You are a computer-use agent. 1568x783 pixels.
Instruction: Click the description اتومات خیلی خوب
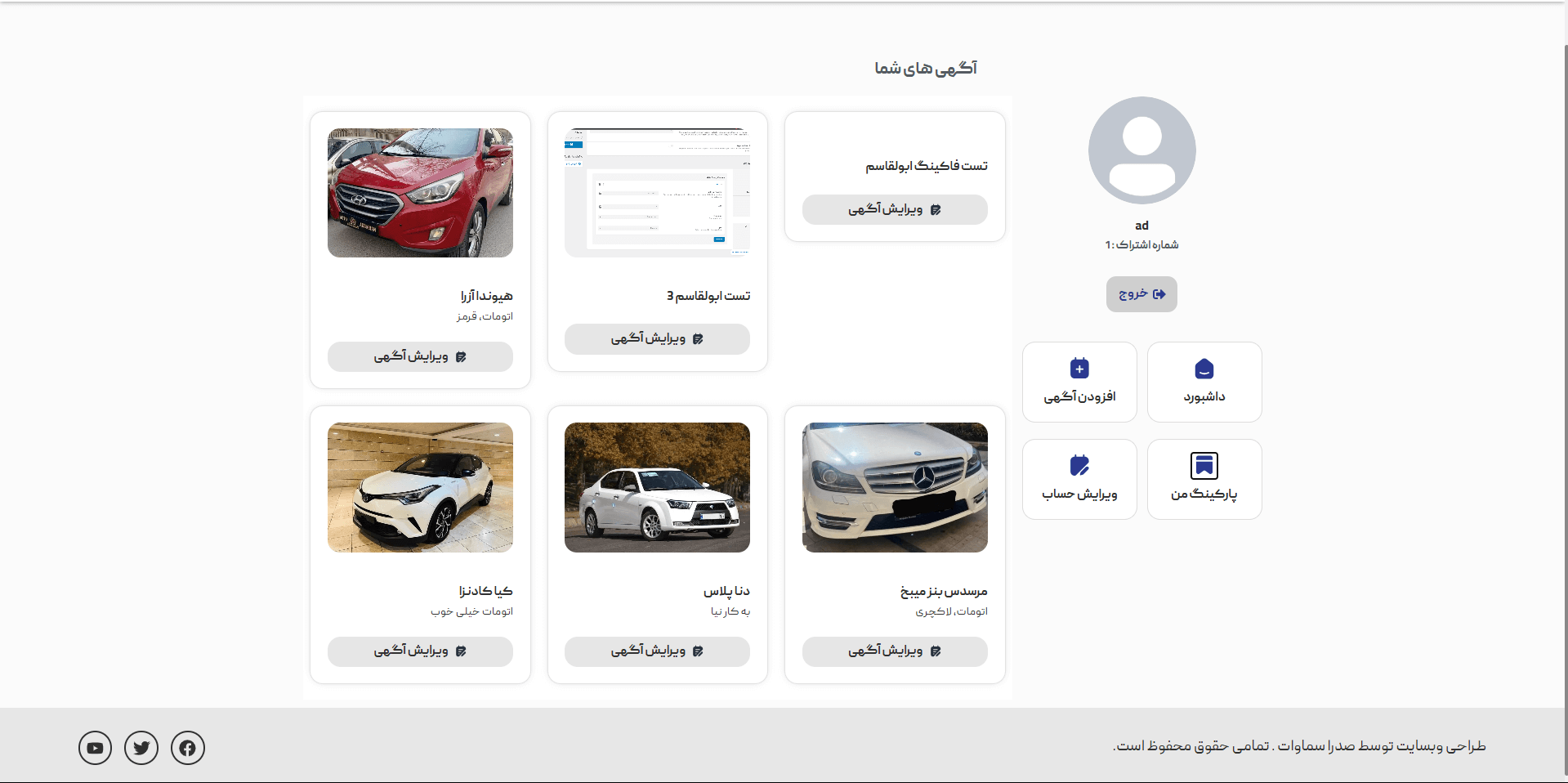point(471,611)
